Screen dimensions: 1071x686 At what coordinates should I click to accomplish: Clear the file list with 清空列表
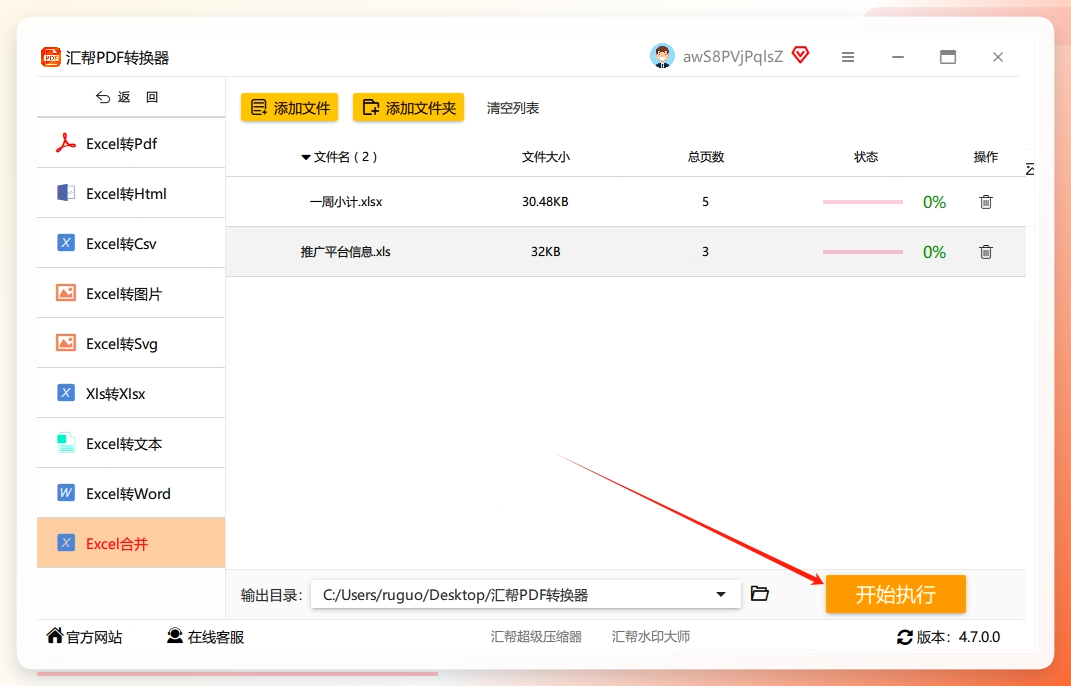point(513,108)
